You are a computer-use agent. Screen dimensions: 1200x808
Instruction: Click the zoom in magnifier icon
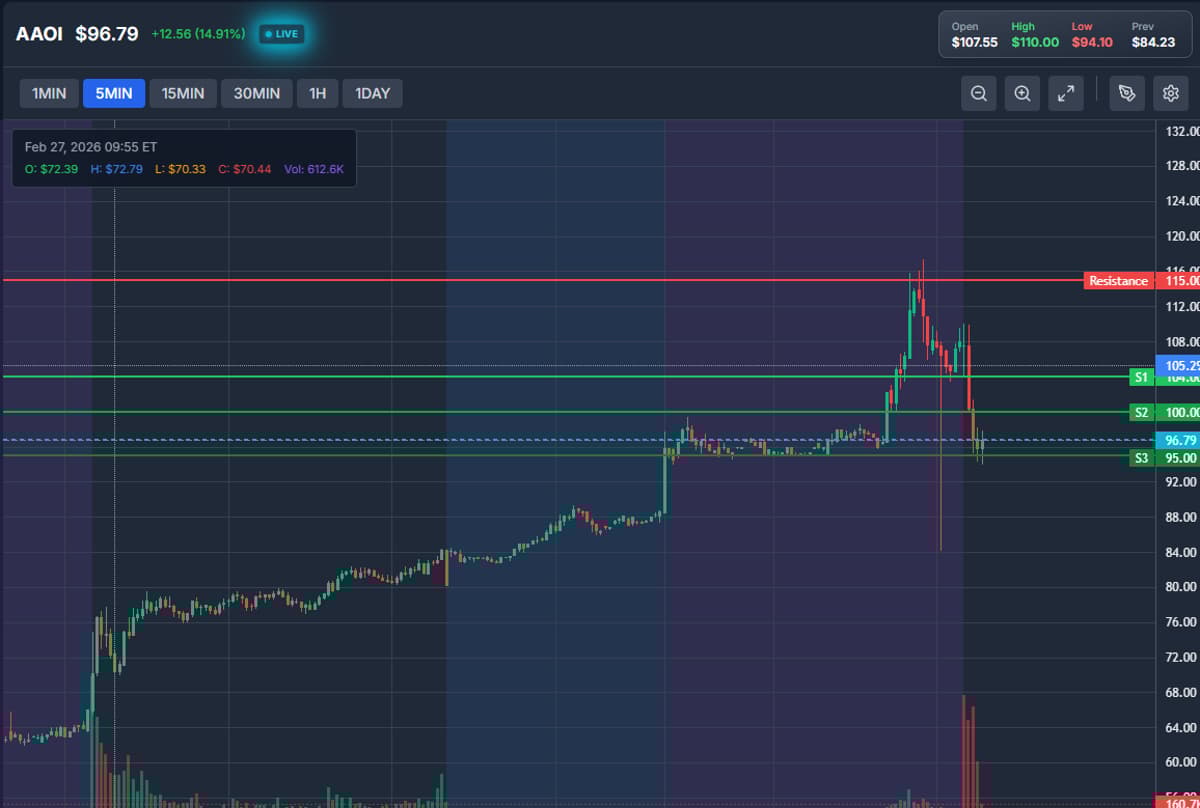coord(1022,93)
